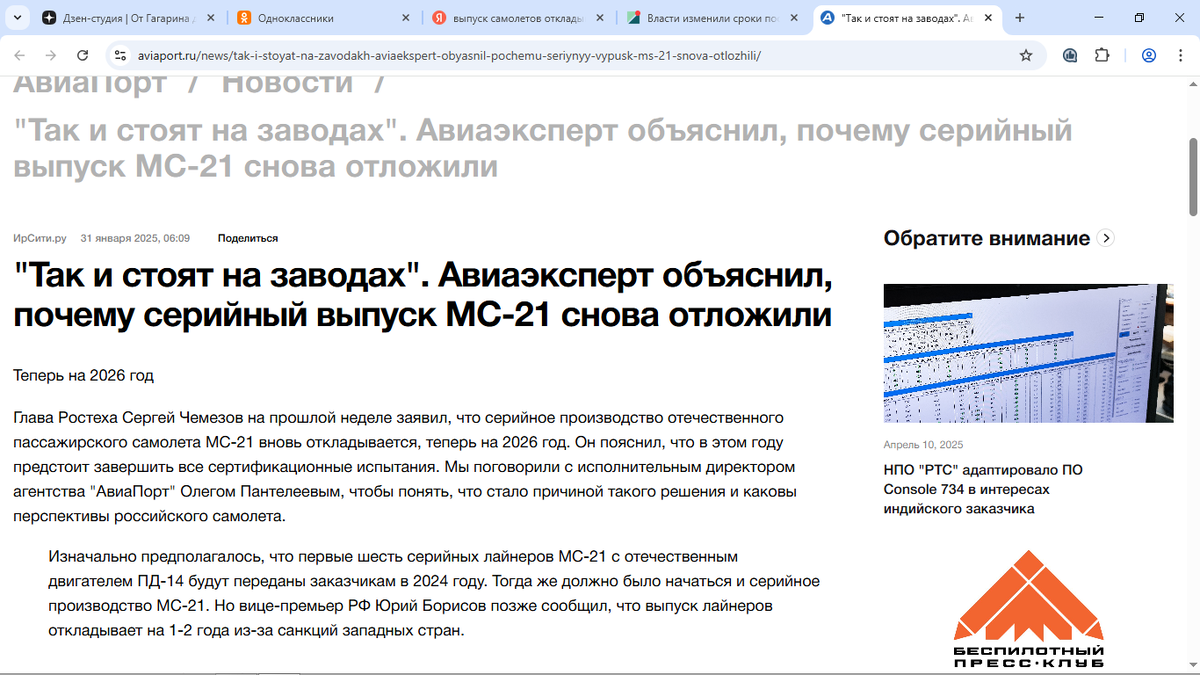
Task: Click the Поделиться share button
Action: pyautogui.click(x=248, y=238)
